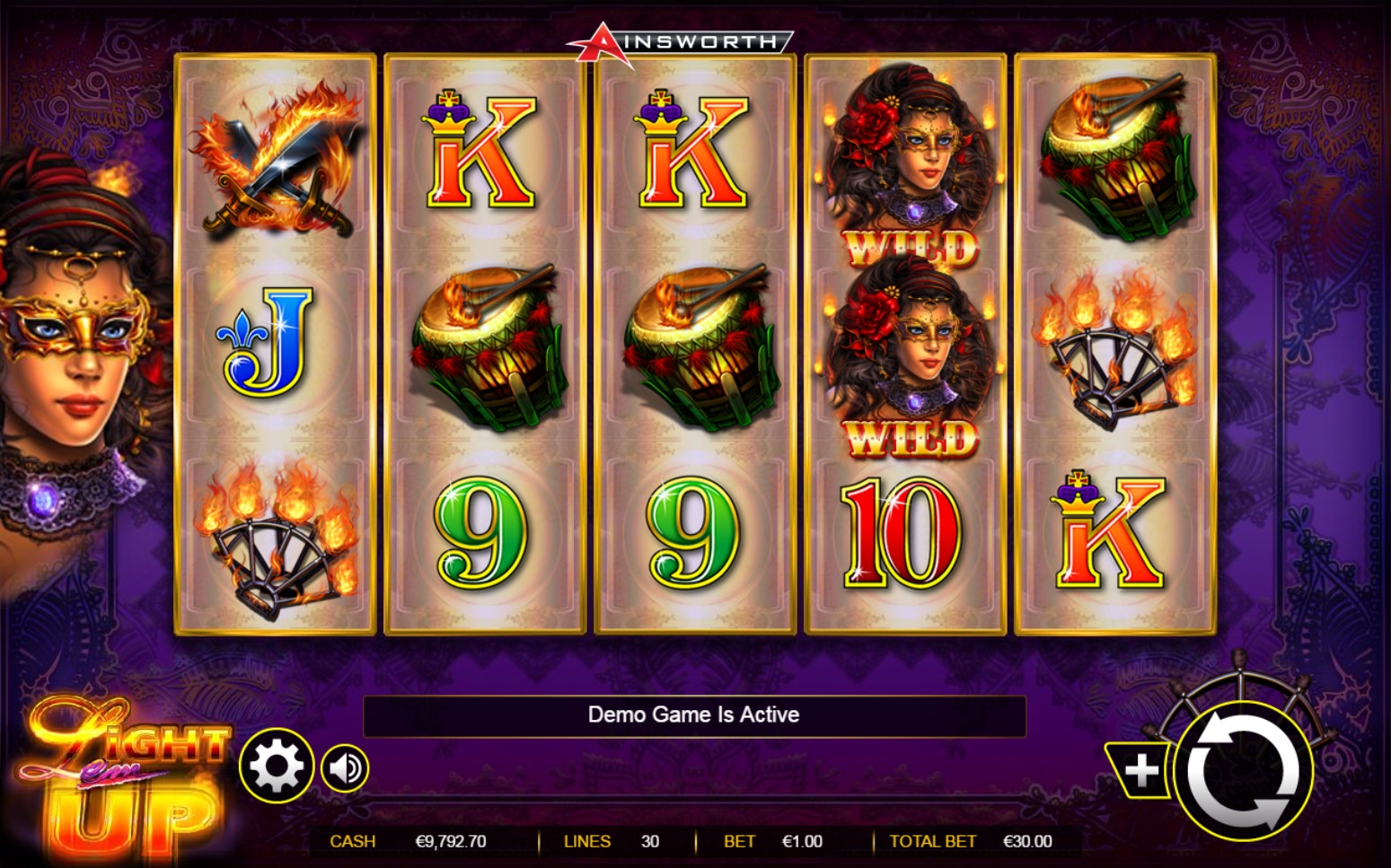Click the K symbol atop reel three
The width and height of the screenshot is (1391, 868).
pos(692,149)
